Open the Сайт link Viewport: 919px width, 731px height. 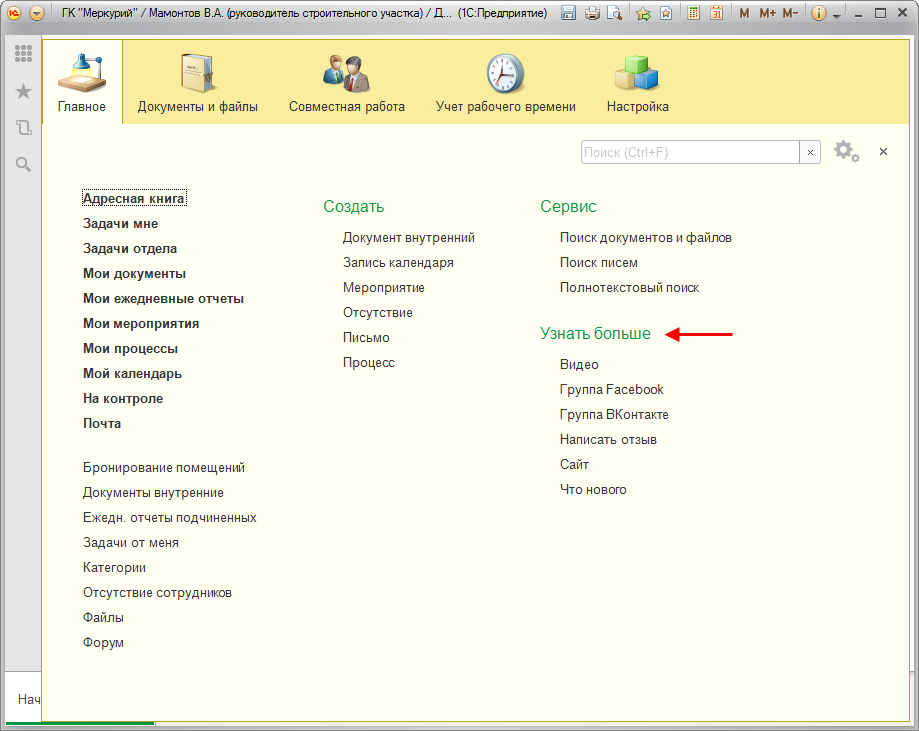click(x=574, y=465)
